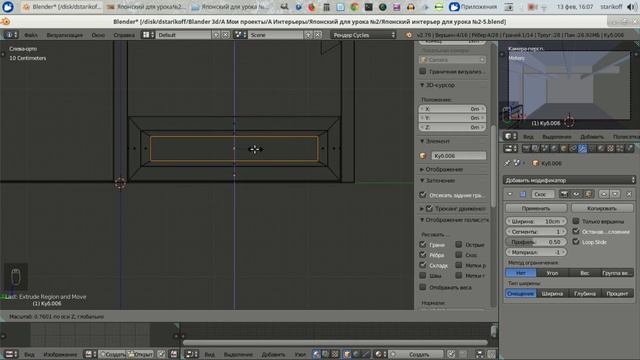
Task: Open the Файл menu
Action: (x=31, y=35)
